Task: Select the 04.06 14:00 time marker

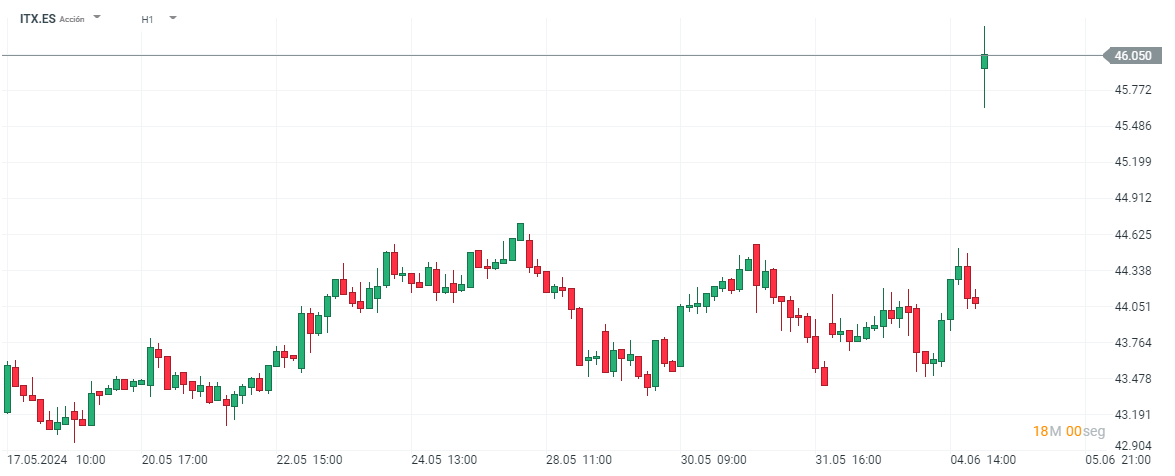Action: (984, 460)
